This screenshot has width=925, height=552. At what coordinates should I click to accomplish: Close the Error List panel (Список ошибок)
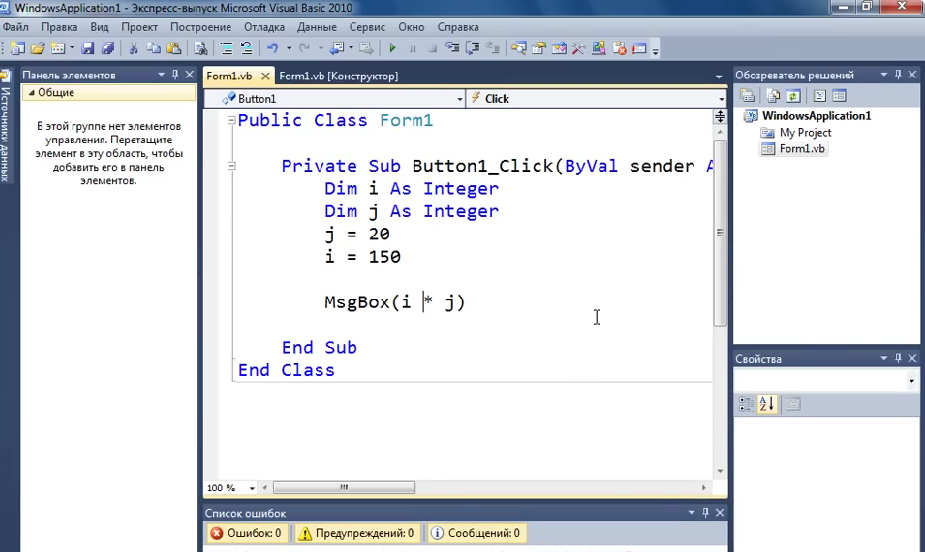[x=720, y=512]
